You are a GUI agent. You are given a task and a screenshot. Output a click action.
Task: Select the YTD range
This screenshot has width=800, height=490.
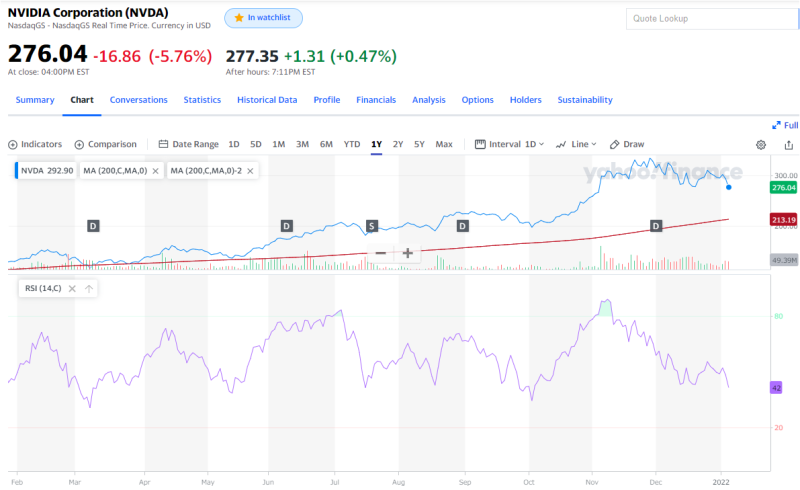[352, 144]
